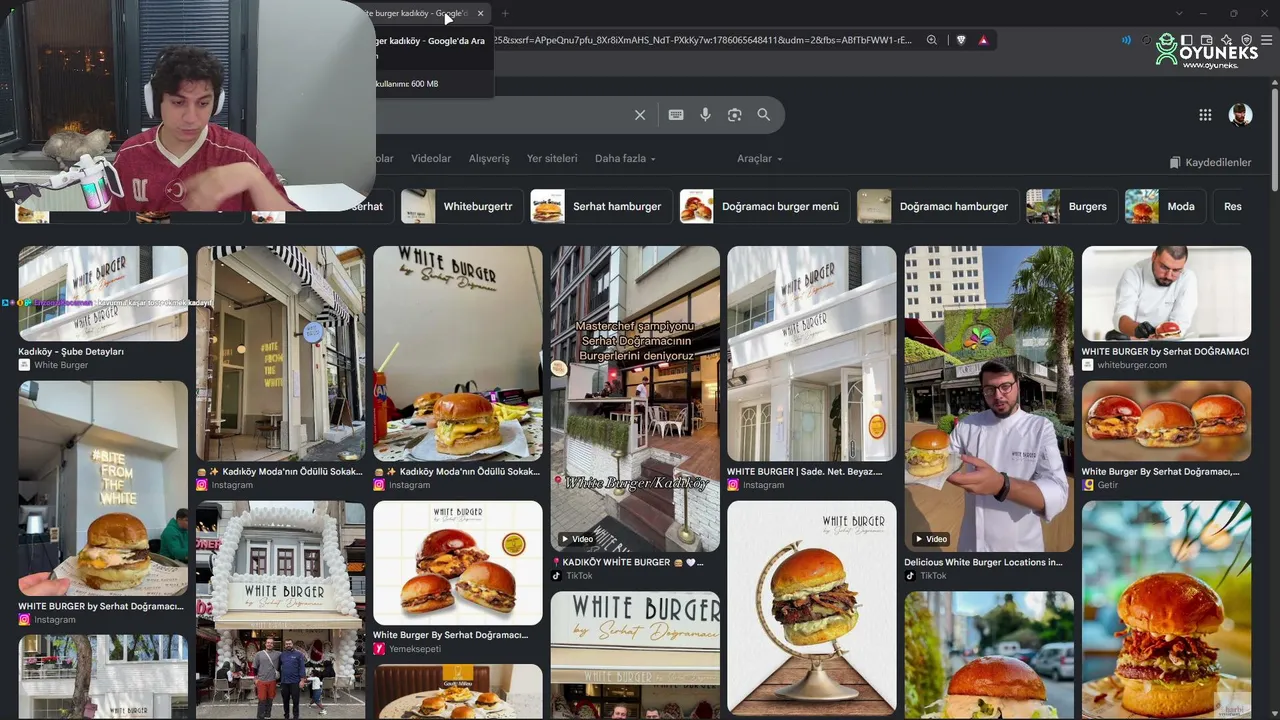The height and width of the screenshot is (720, 1280).
Task: Open the three burgers Yemeksepeti image
Action: point(458,563)
